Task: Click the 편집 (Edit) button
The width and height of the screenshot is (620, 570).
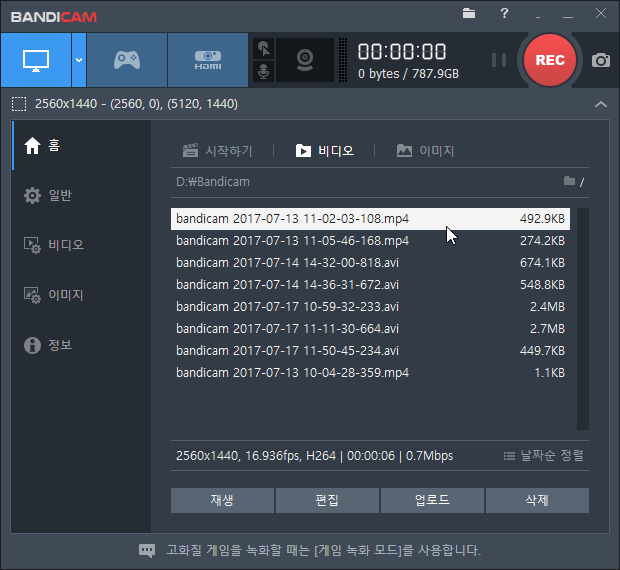Action: click(327, 500)
